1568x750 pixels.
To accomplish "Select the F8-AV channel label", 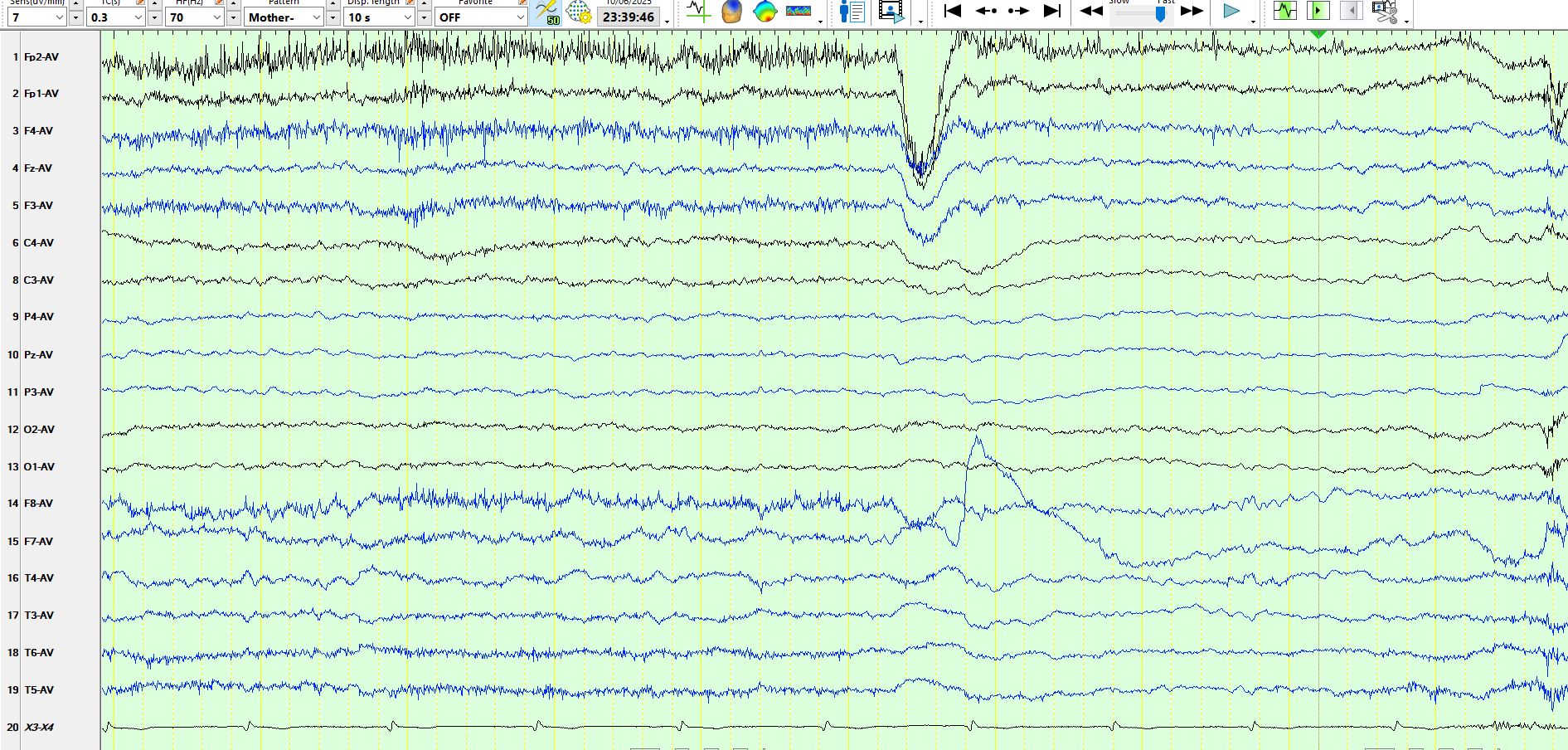I will (x=38, y=504).
